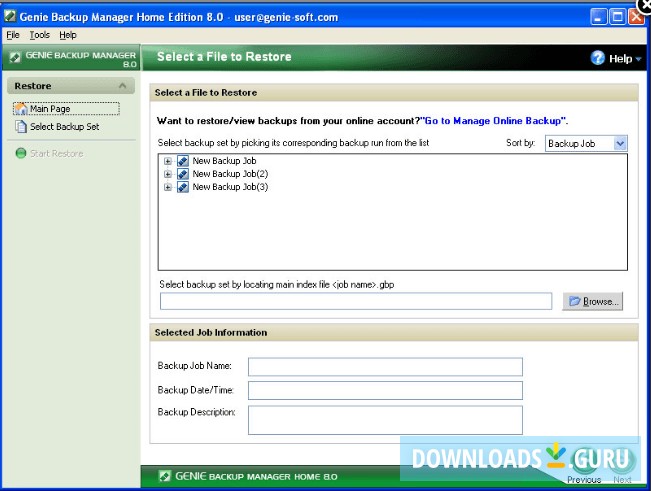Viewport: 651px width, 491px height.
Task: Collapse the Restore sidebar panel
Action: [x=122, y=86]
